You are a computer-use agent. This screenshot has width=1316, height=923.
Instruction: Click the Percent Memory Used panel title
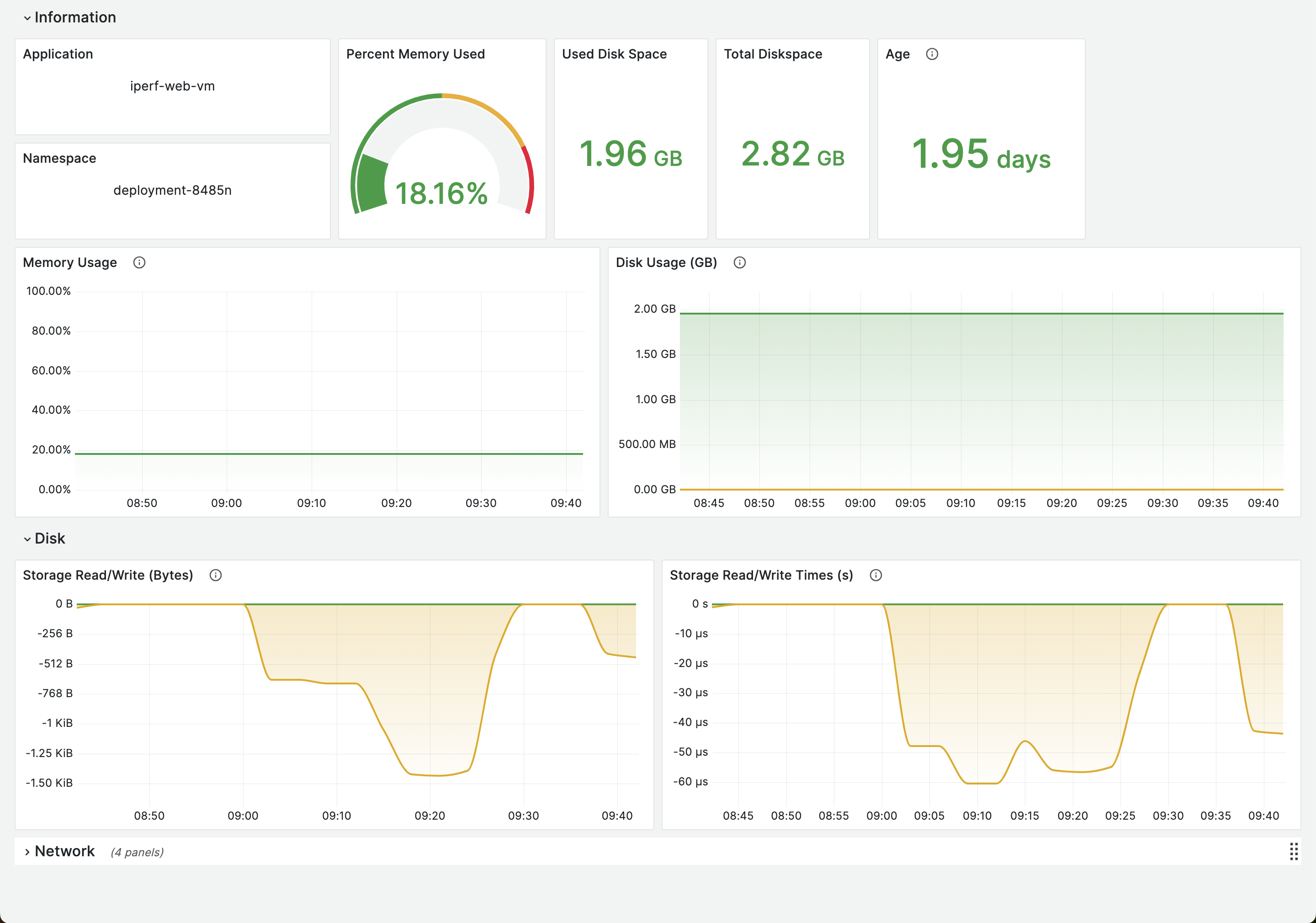point(415,54)
